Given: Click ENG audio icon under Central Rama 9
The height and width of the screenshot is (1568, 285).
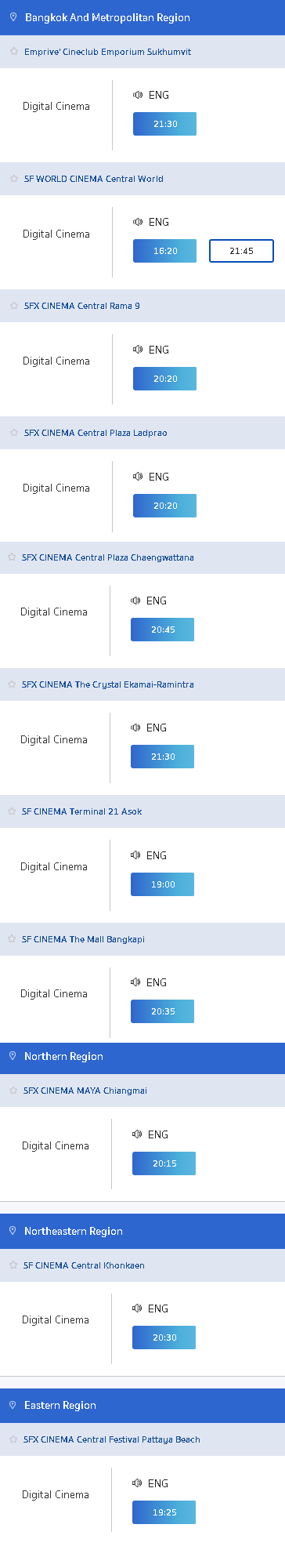Looking at the screenshot, I should (138, 350).
